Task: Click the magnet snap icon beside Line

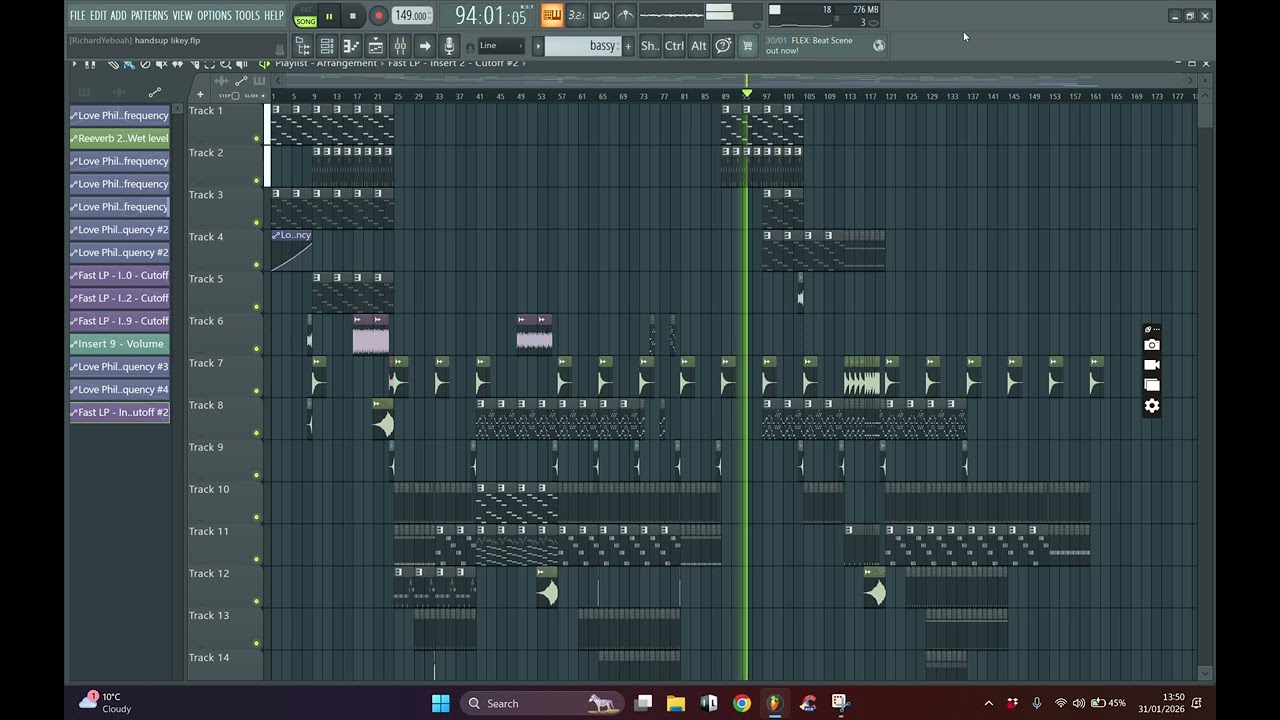Action: coord(470,47)
